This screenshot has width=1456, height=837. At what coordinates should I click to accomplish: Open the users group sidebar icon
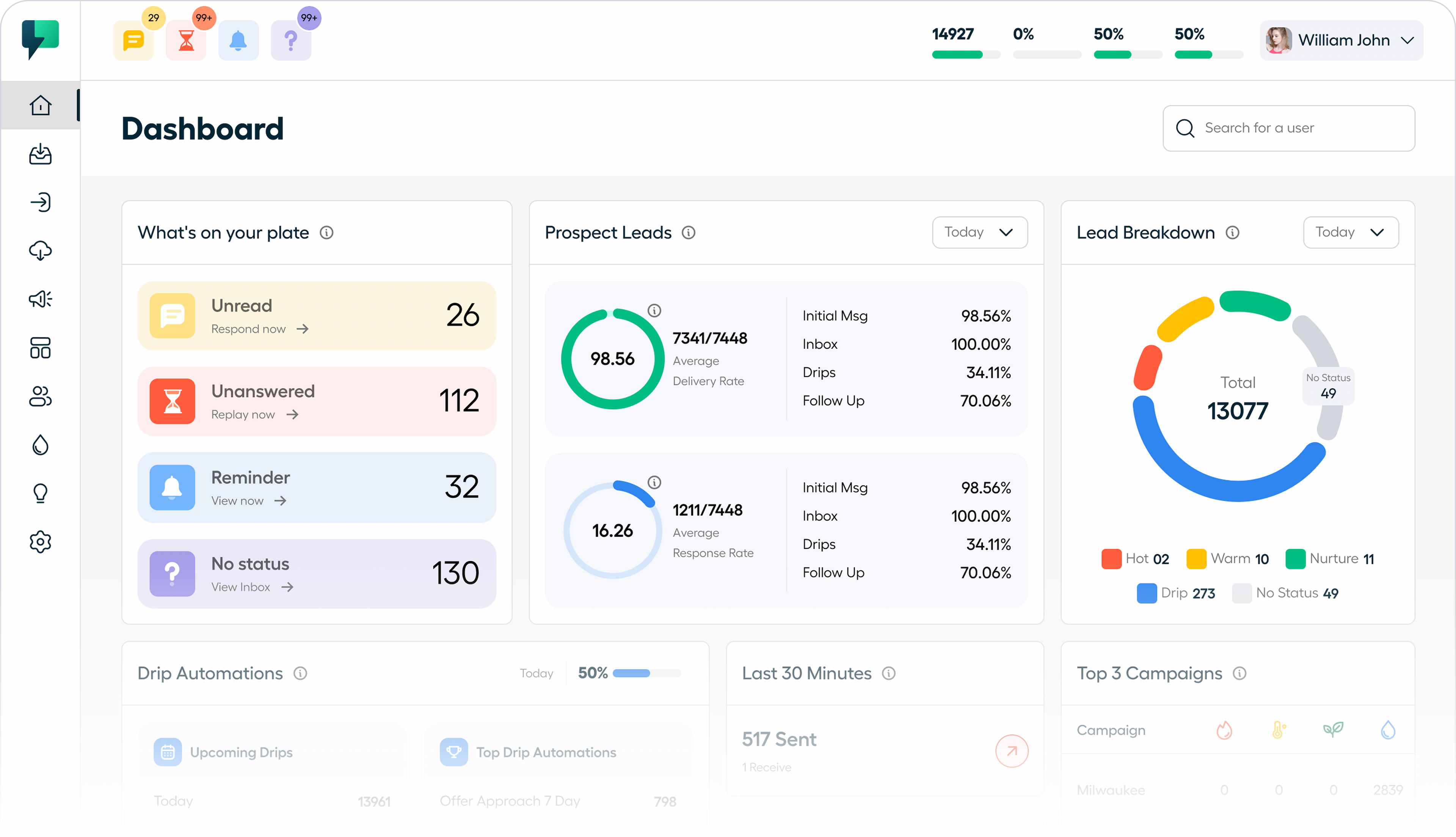click(40, 397)
